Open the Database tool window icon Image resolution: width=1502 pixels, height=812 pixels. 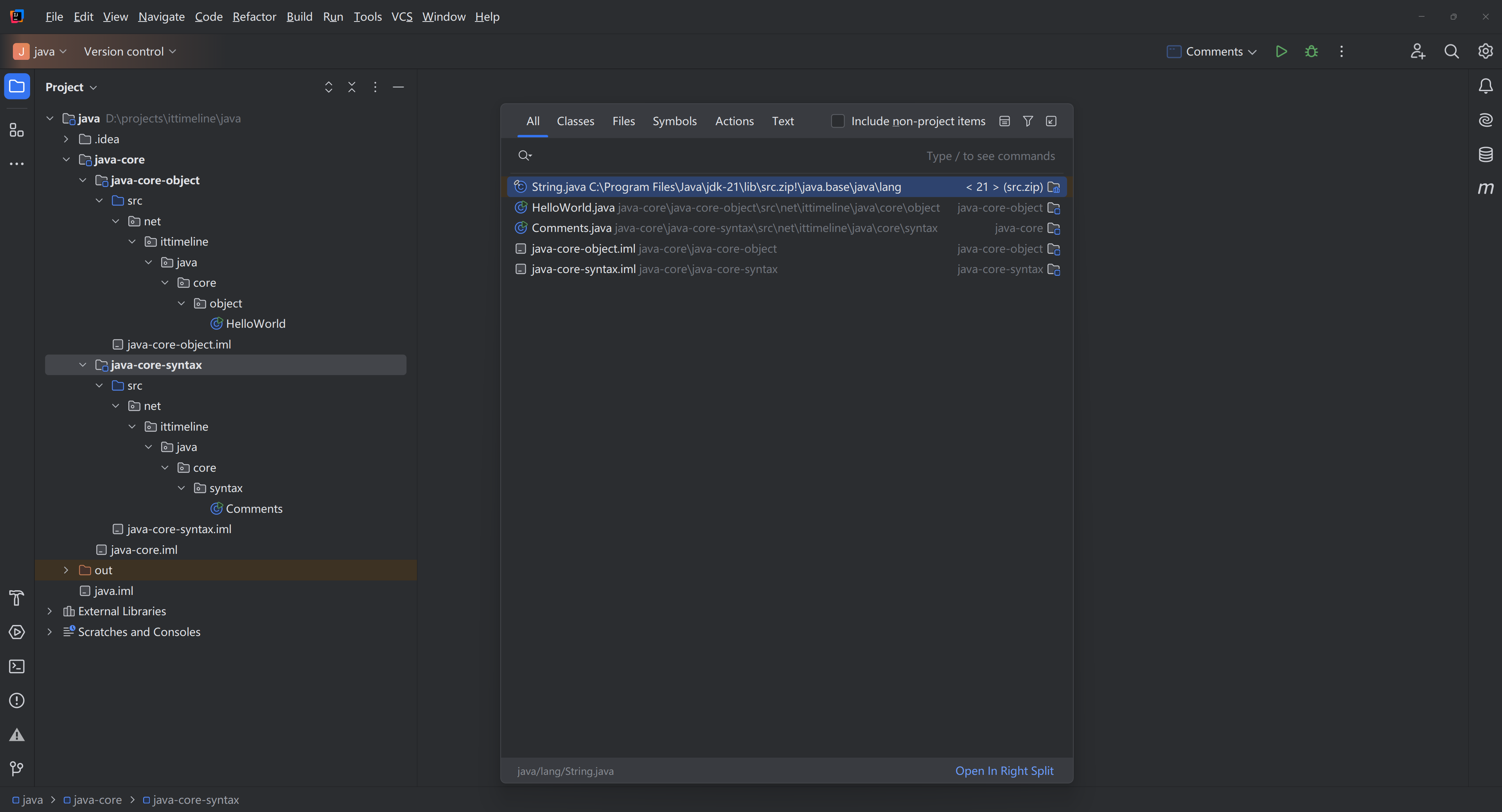1485,154
